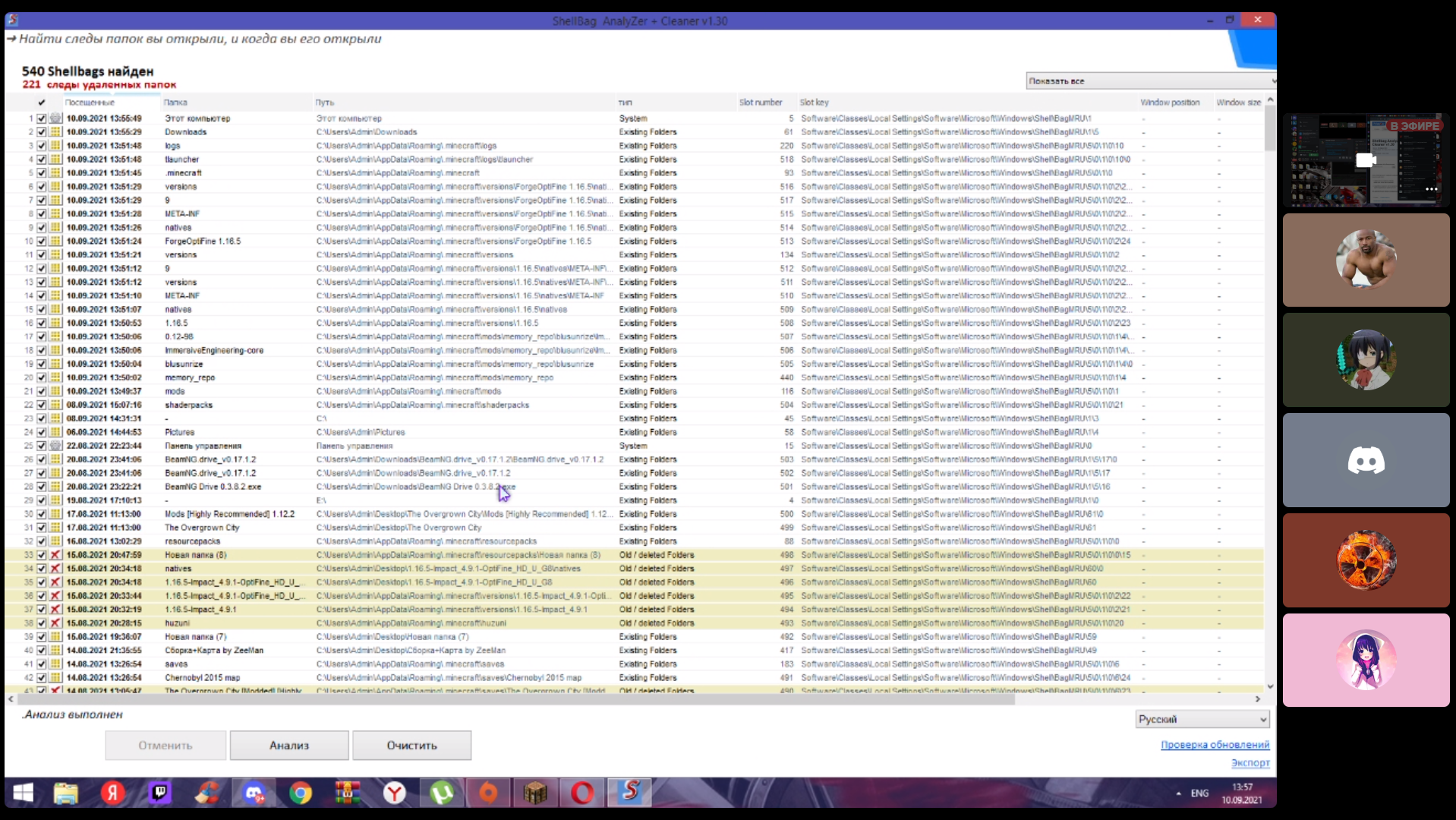1456x820 pixels.
Task: Toggle the select-all checkmark column header
Action: click(42, 102)
